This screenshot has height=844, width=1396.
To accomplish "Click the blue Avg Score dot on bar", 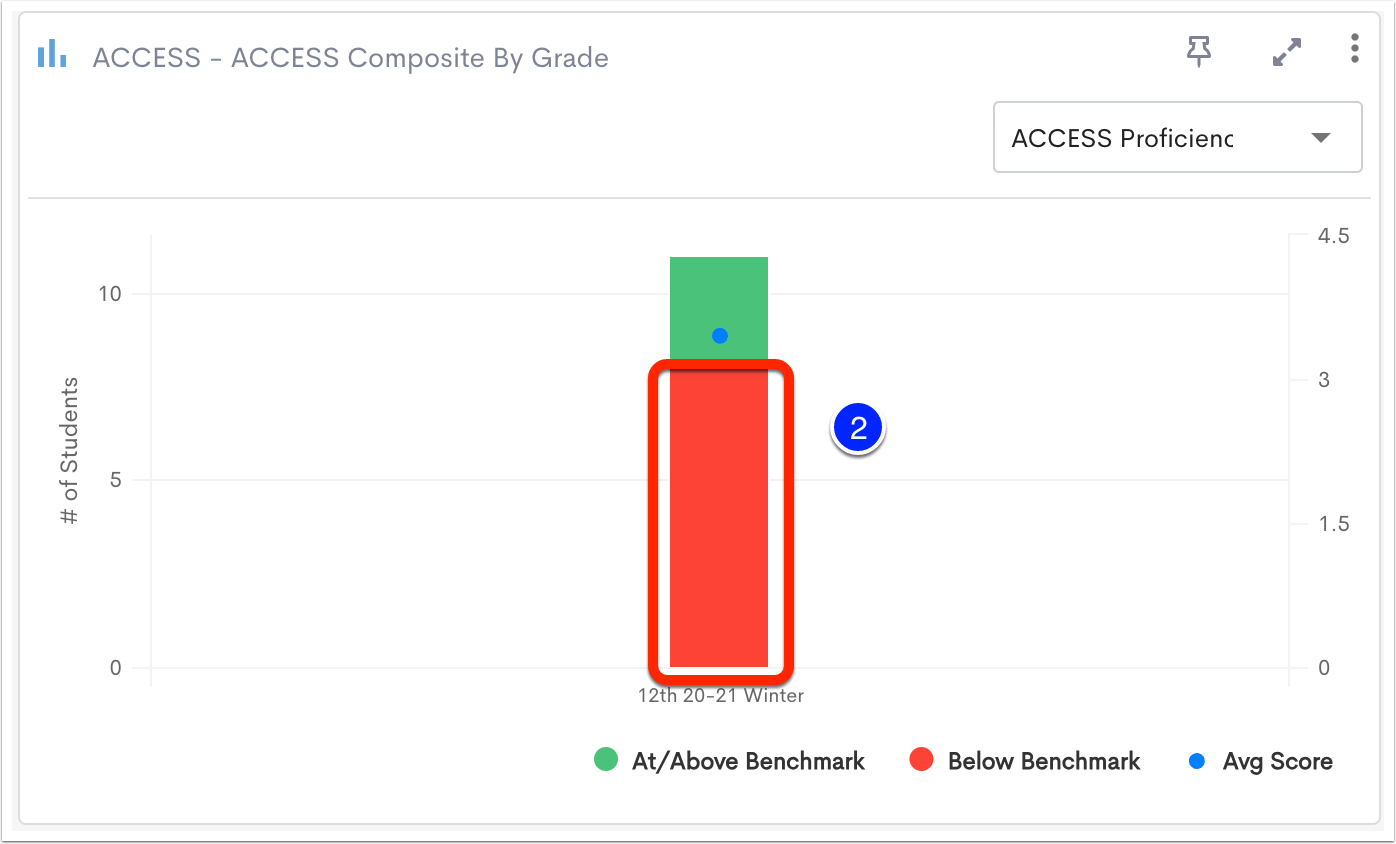I will coord(719,336).
